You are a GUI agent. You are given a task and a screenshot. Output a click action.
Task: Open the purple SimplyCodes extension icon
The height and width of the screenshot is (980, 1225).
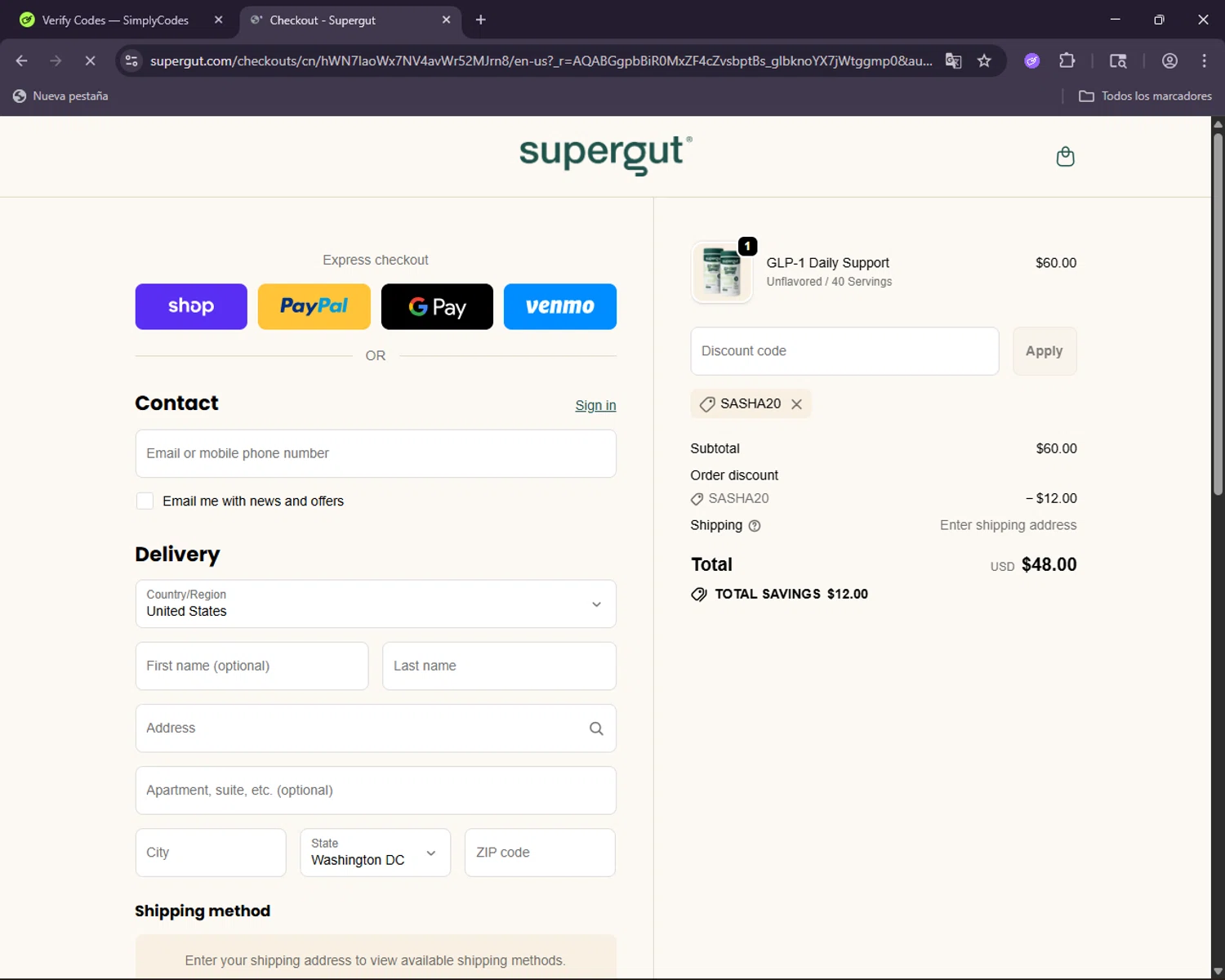(1032, 60)
